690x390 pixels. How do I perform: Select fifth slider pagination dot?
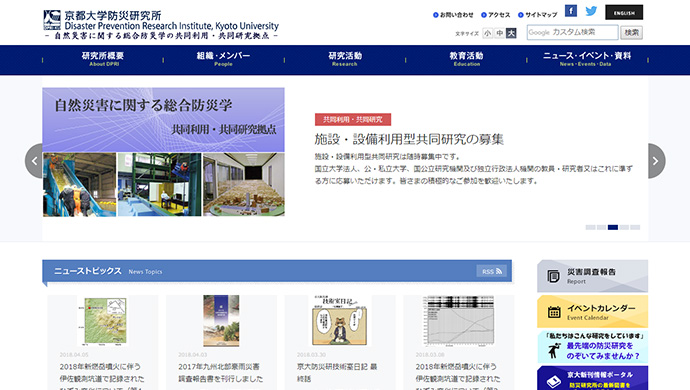pyautogui.click(x=635, y=227)
